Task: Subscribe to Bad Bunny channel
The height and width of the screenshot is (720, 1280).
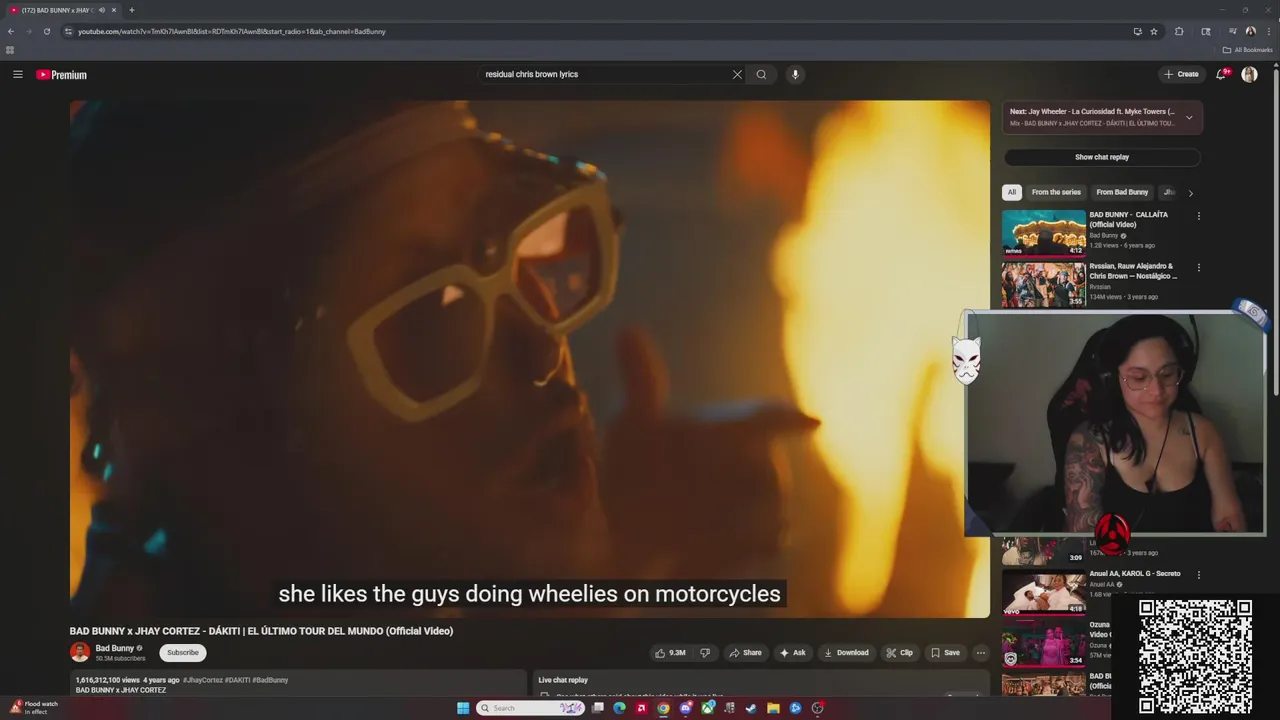Action: coord(183,653)
